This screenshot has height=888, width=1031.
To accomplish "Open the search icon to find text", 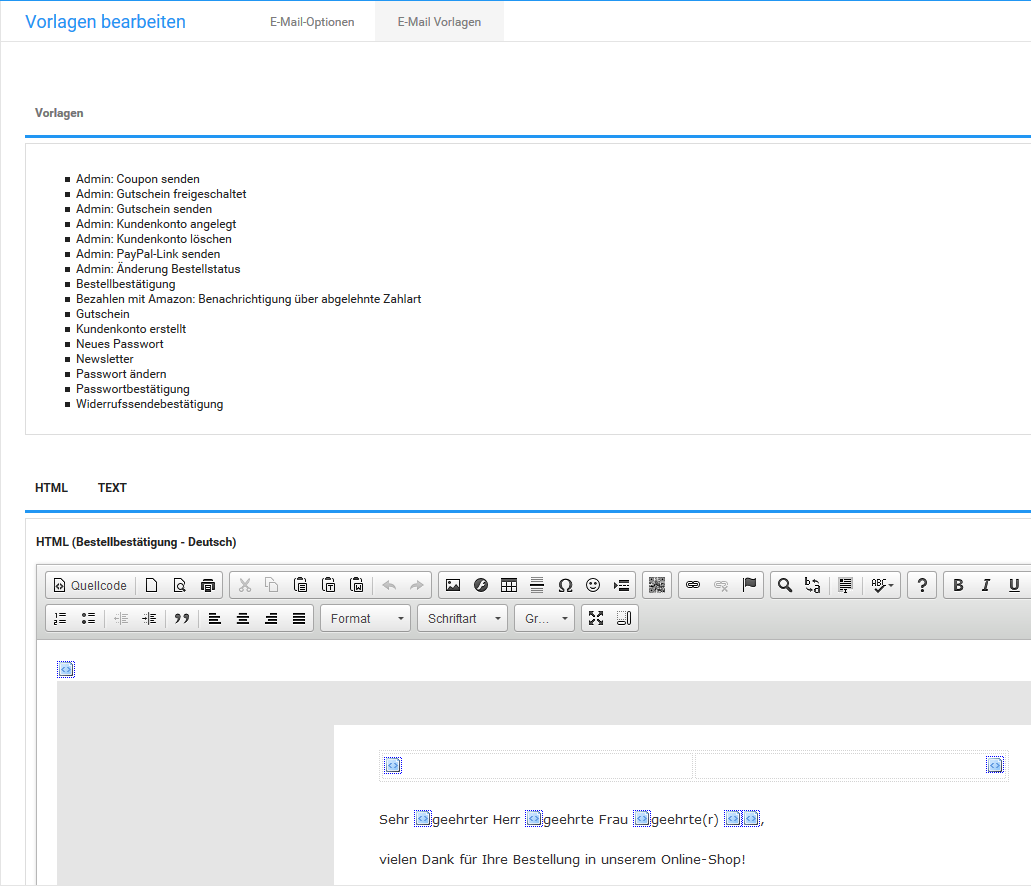I will [x=784, y=585].
